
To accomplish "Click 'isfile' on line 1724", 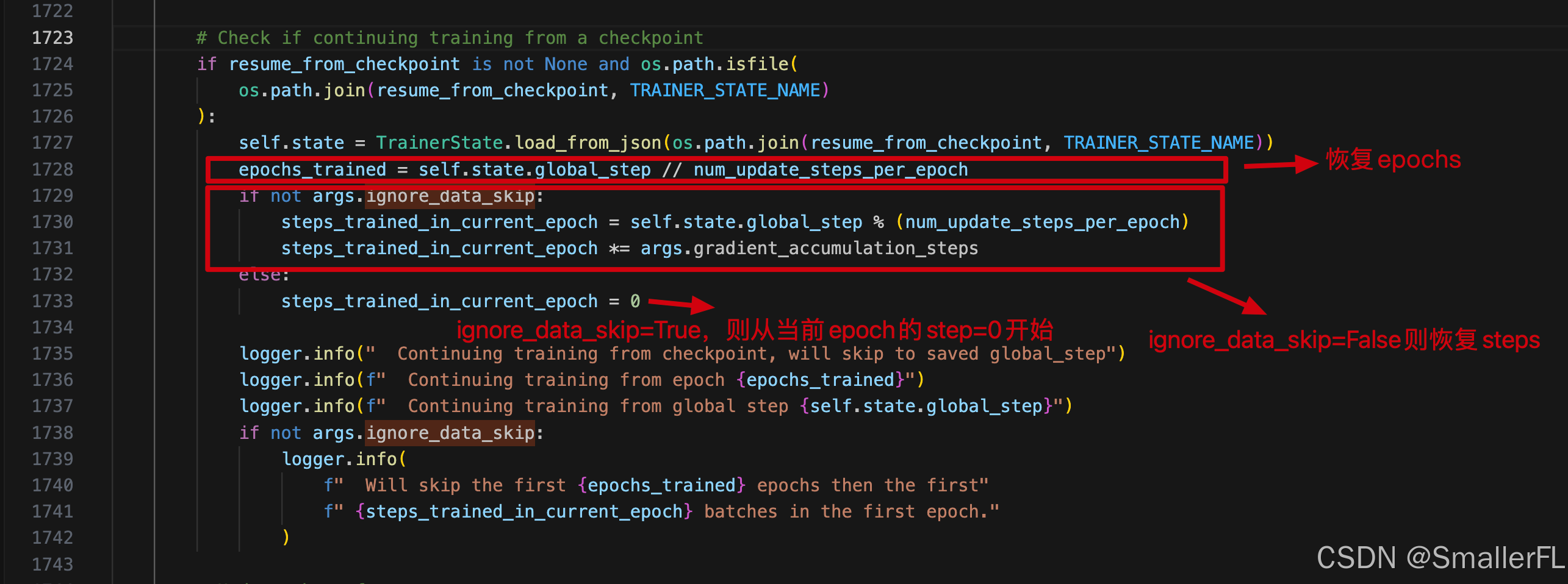I will [757, 64].
